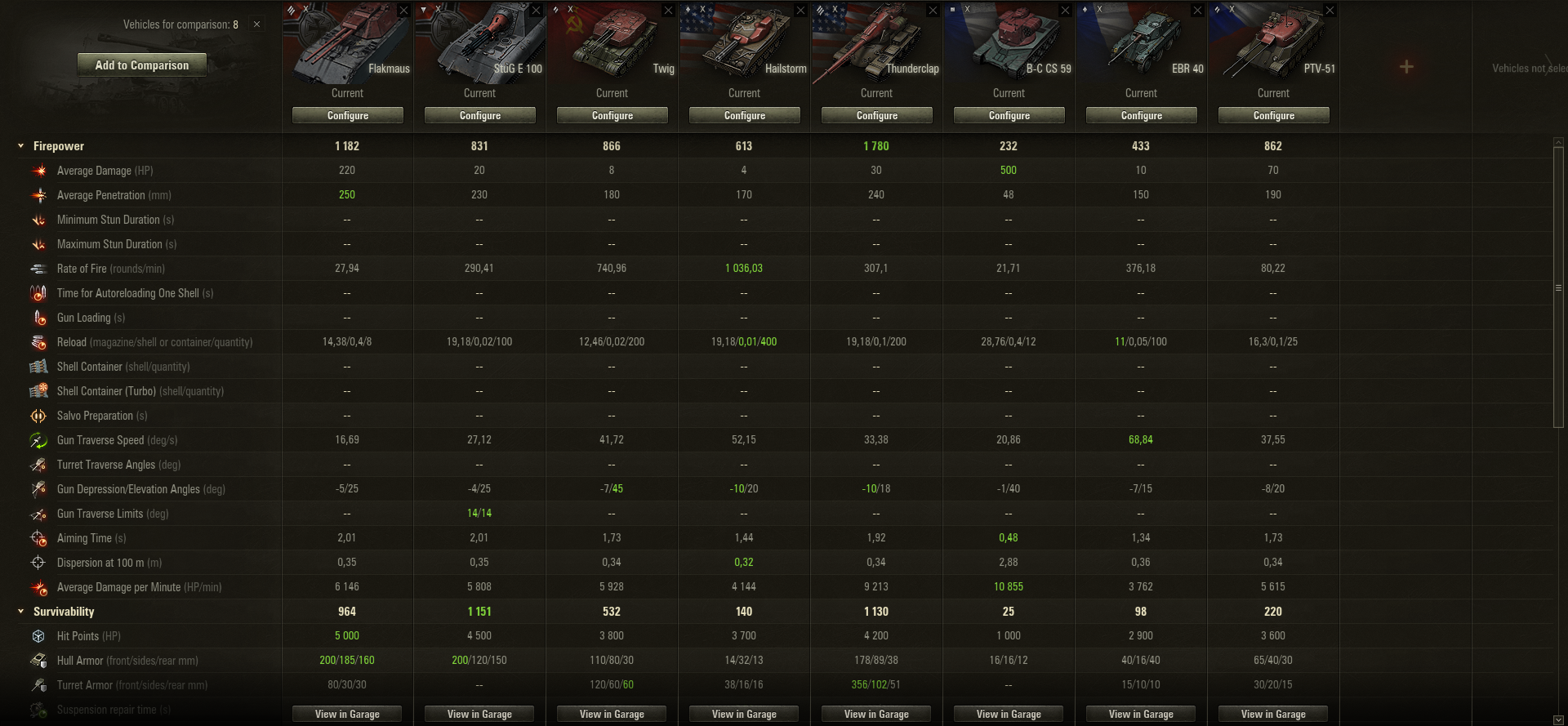Click the Rate of Fire icon
Image resolution: width=1568 pixels, height=726 pixels.
[x=39, y=269]
